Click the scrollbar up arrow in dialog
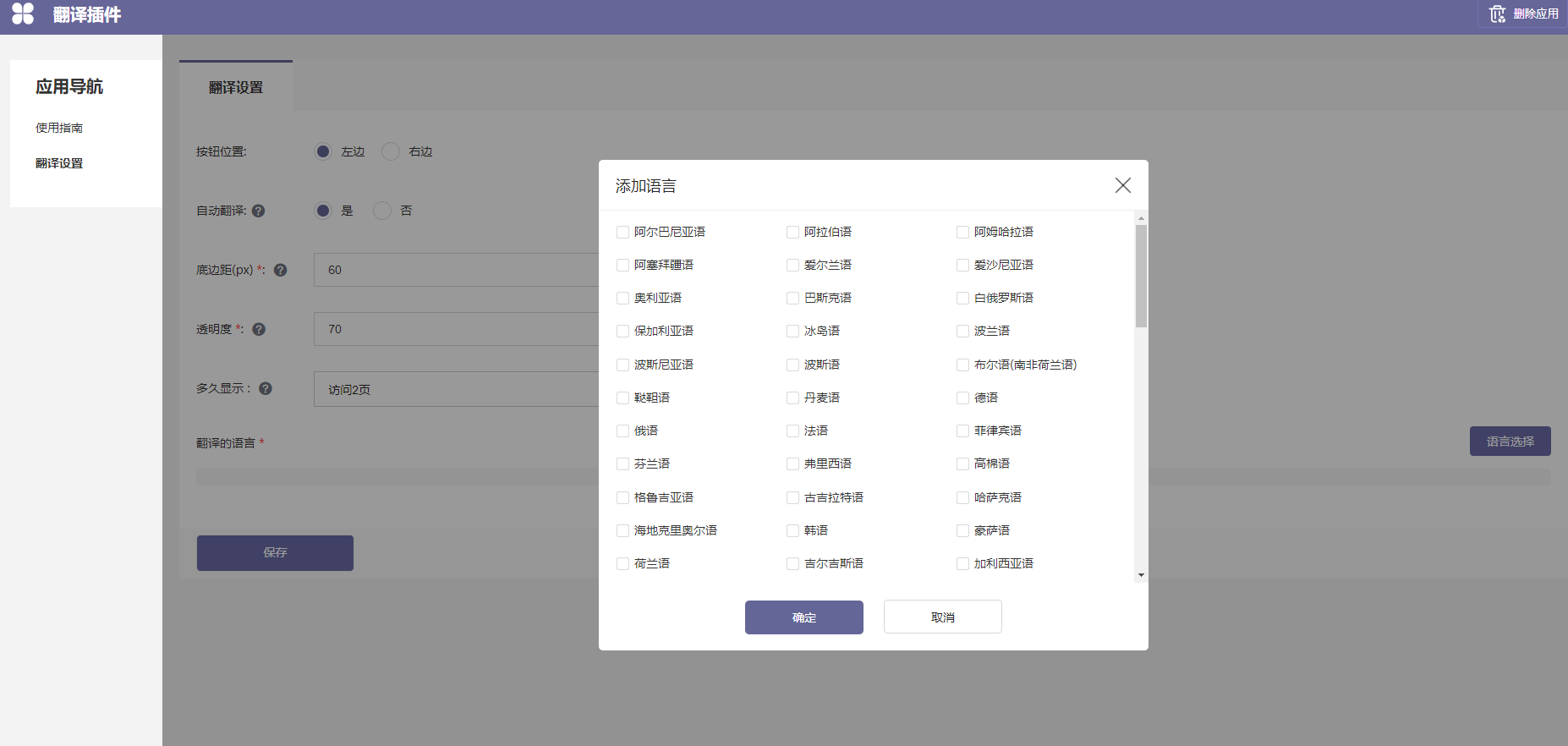Viewport: 1568px width, 746px height. click(x=1141, y=218)
